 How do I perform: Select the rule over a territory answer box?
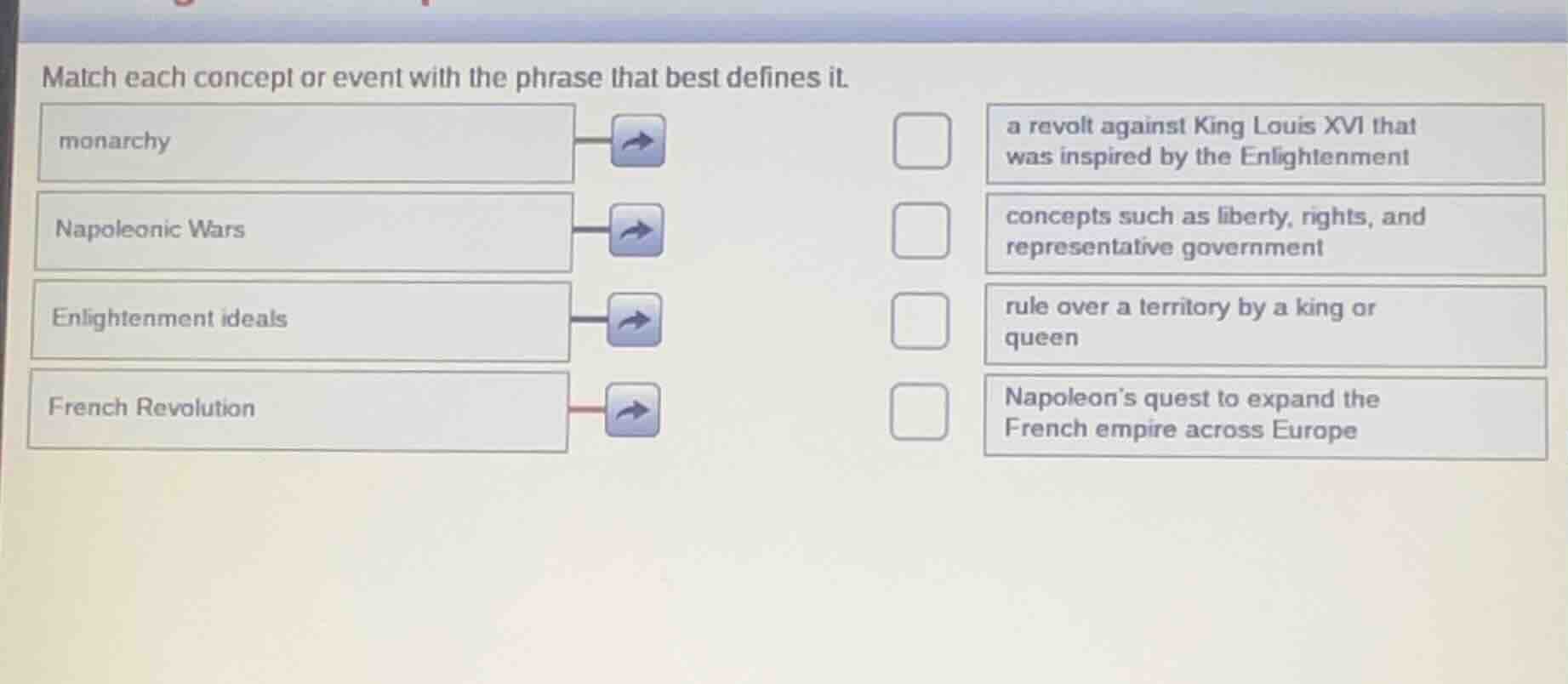[1264, 323]
